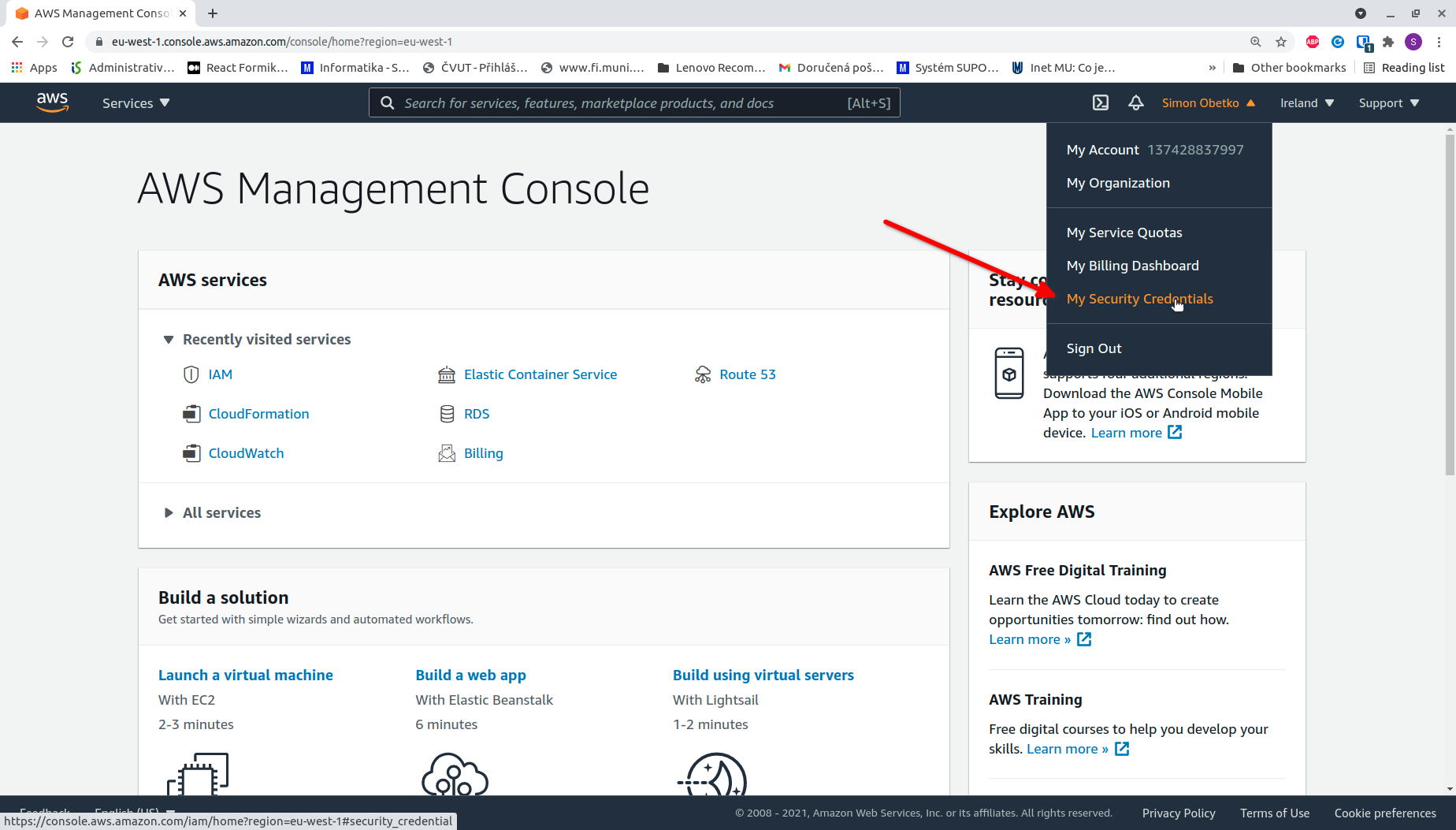Open Chrome three-dot menu
Screen dimensions: 1456x830
point(1439,42)
